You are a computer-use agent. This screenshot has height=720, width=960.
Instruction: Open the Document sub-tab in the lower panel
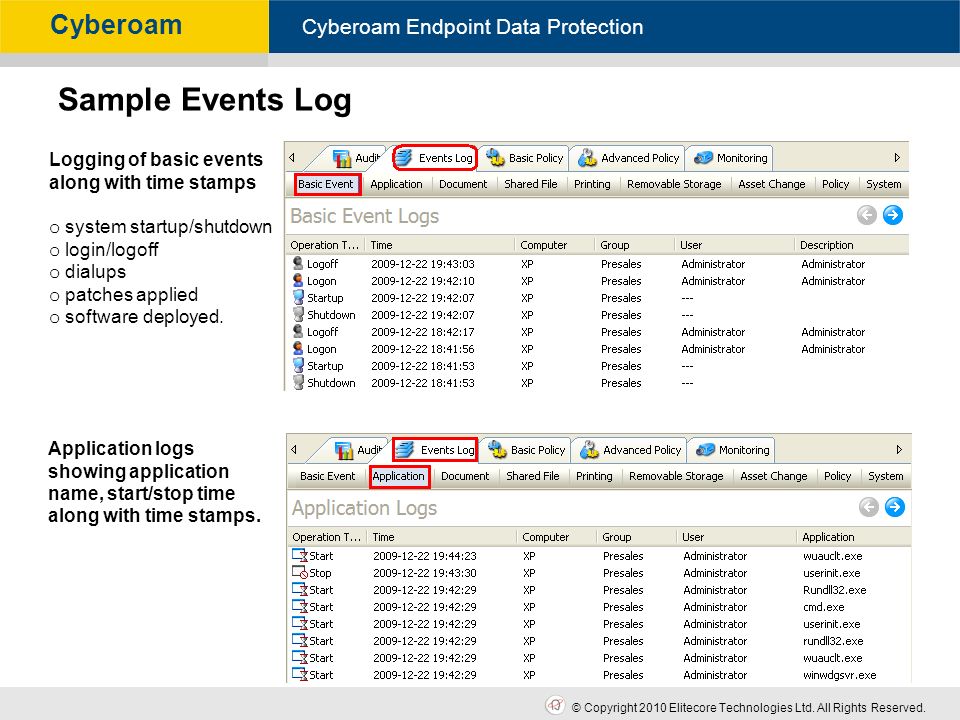pyautogui.click(x=465, y=476)
